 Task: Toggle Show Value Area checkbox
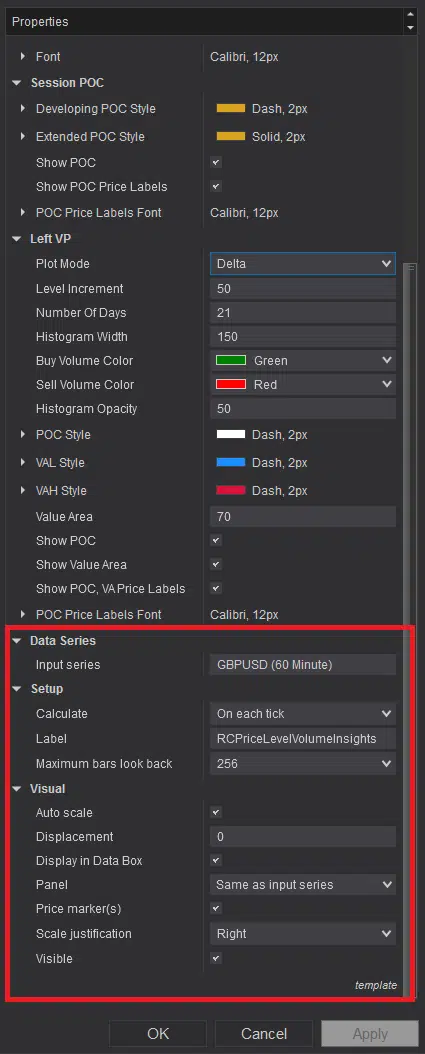[216, 565]
